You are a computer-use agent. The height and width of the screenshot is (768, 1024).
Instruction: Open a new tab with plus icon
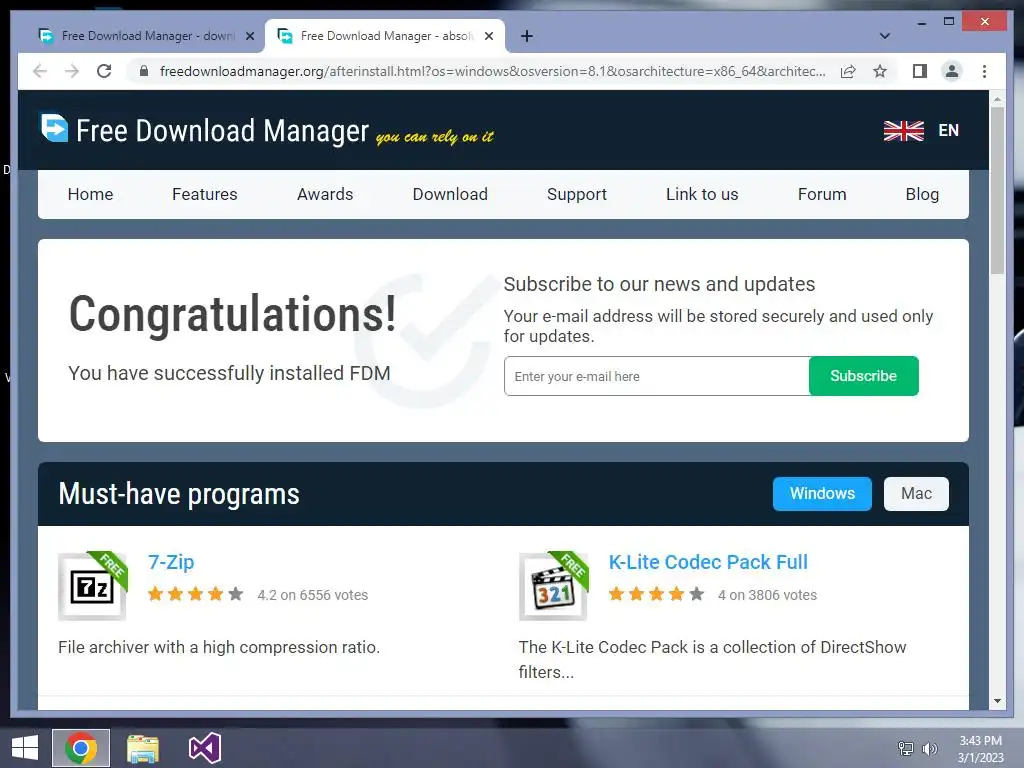(x=526, y=36)
